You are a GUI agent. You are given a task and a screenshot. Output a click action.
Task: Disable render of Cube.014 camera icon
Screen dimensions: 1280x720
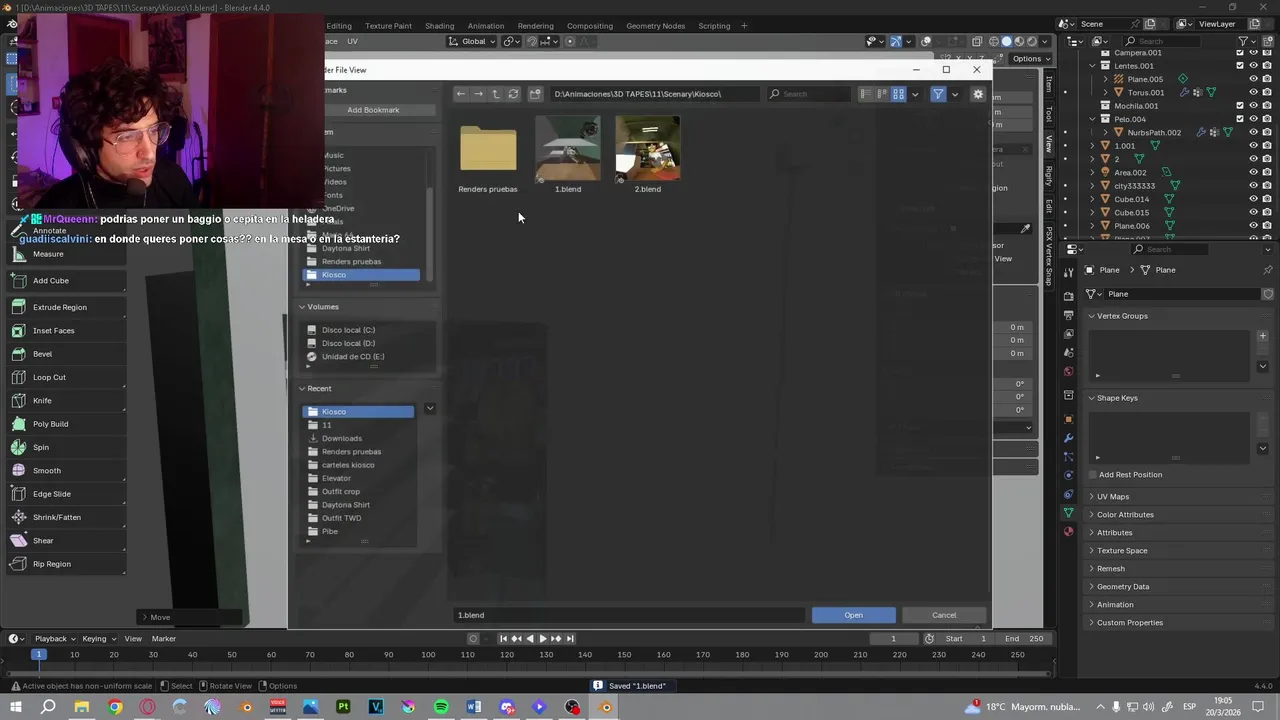(x=1267, y=199)
